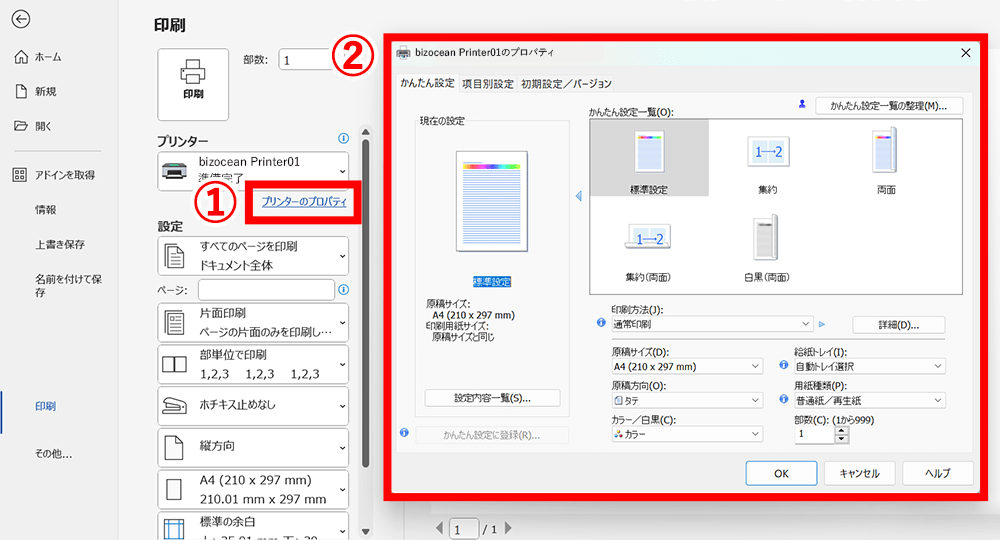Click OK in printer properties dialog
Image resolution: width=1000 pixels, height=540 pixels.
781,474
